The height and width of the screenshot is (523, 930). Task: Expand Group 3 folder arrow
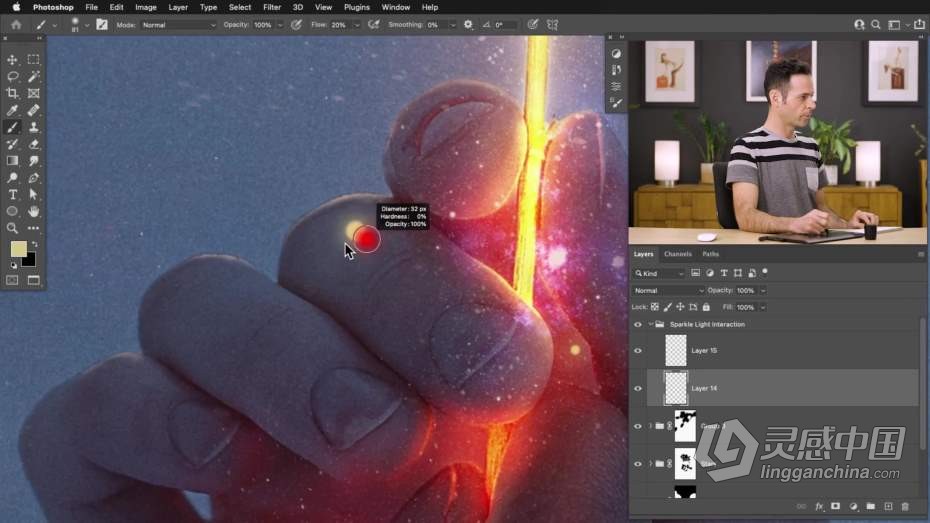tap(651, 426)
